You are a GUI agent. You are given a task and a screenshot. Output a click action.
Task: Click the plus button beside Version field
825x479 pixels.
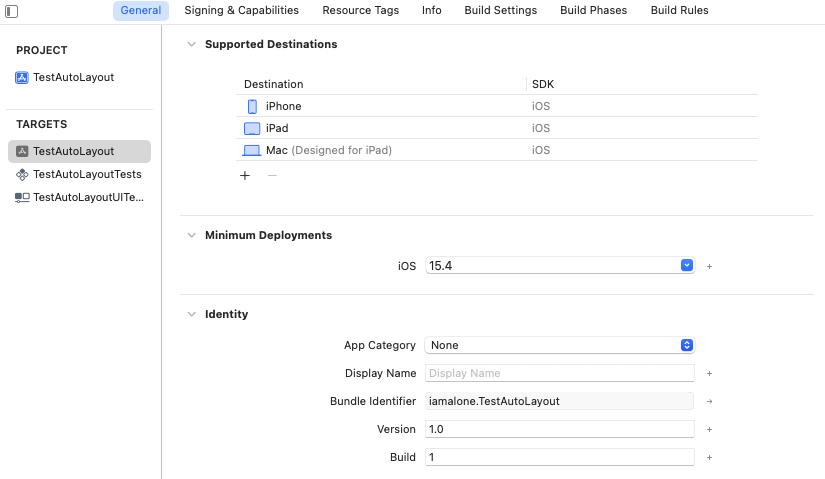pos(709,429)
